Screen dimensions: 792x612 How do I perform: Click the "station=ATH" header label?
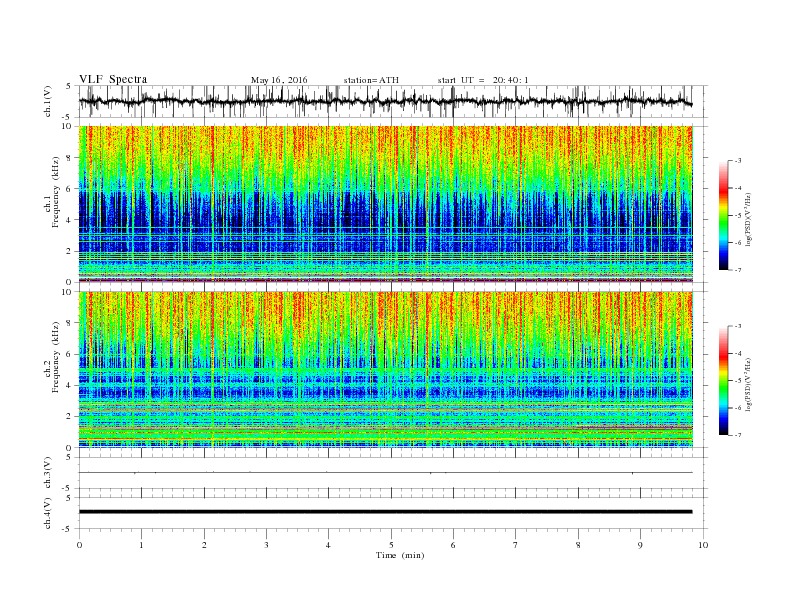[x=371, y=80]
